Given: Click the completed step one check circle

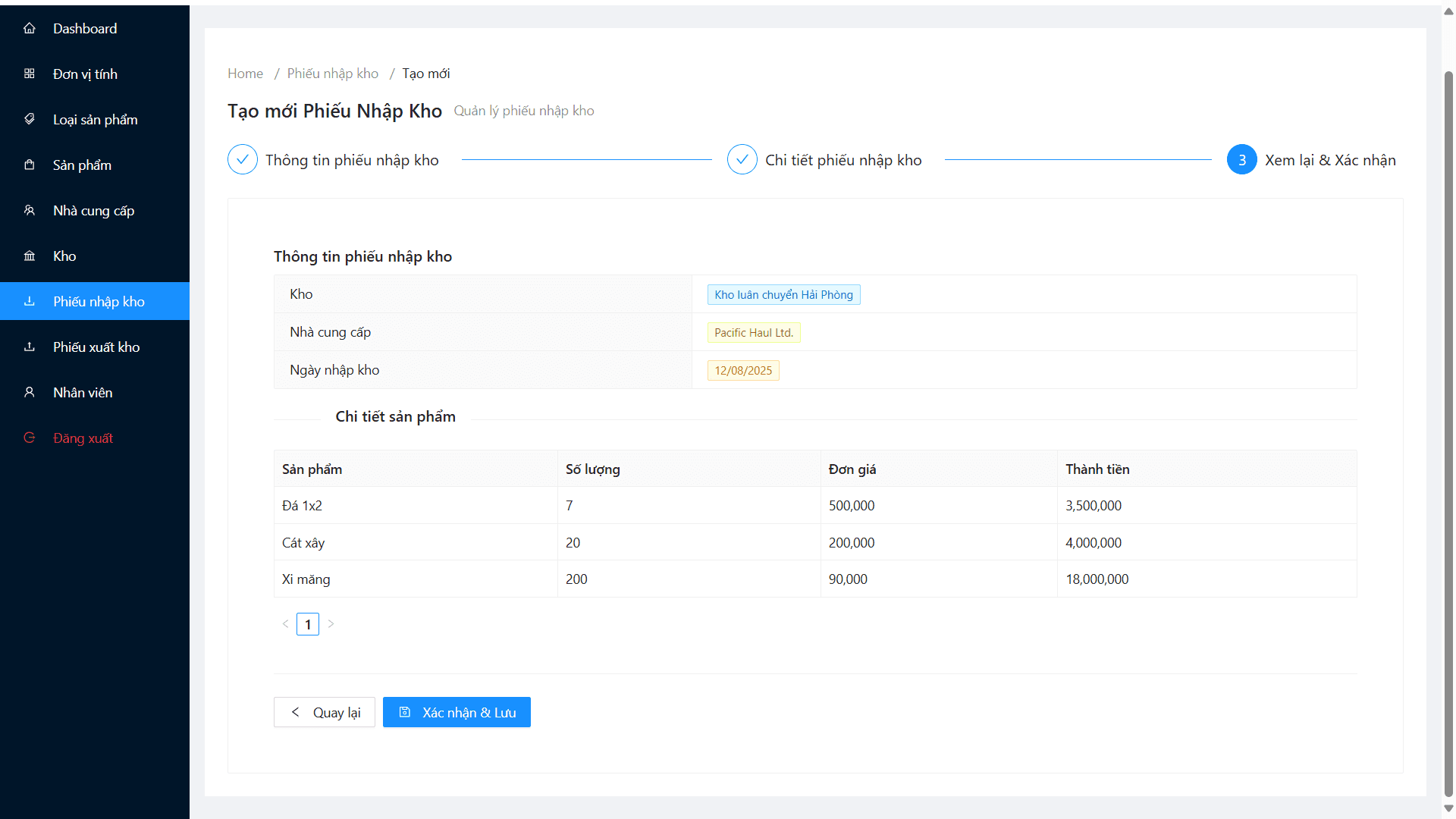Looking at the screenshot, I should pyautogui.click(x=243, y=160).
